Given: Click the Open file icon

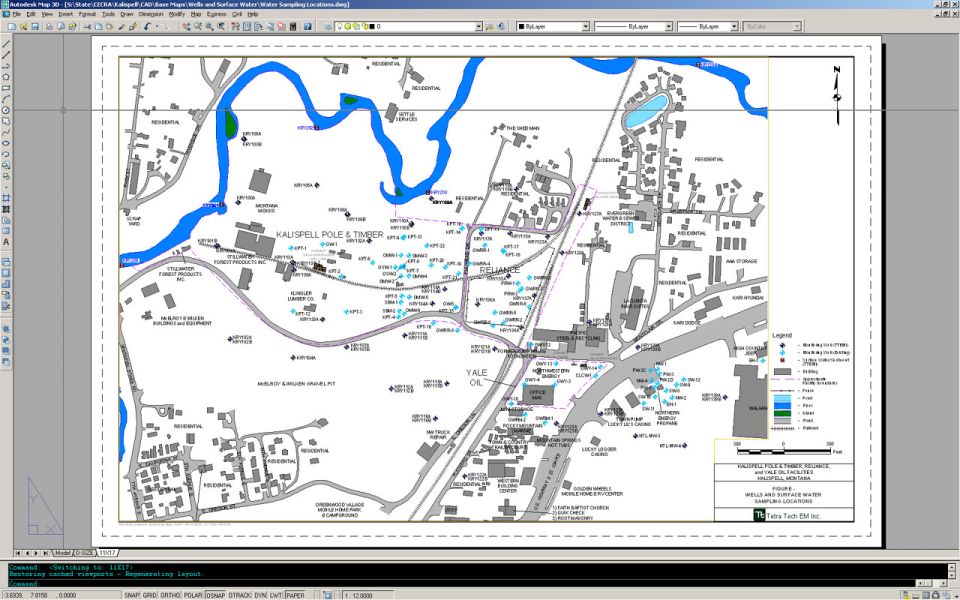Looking at the screenshot, I should click(x=24, y=27).
